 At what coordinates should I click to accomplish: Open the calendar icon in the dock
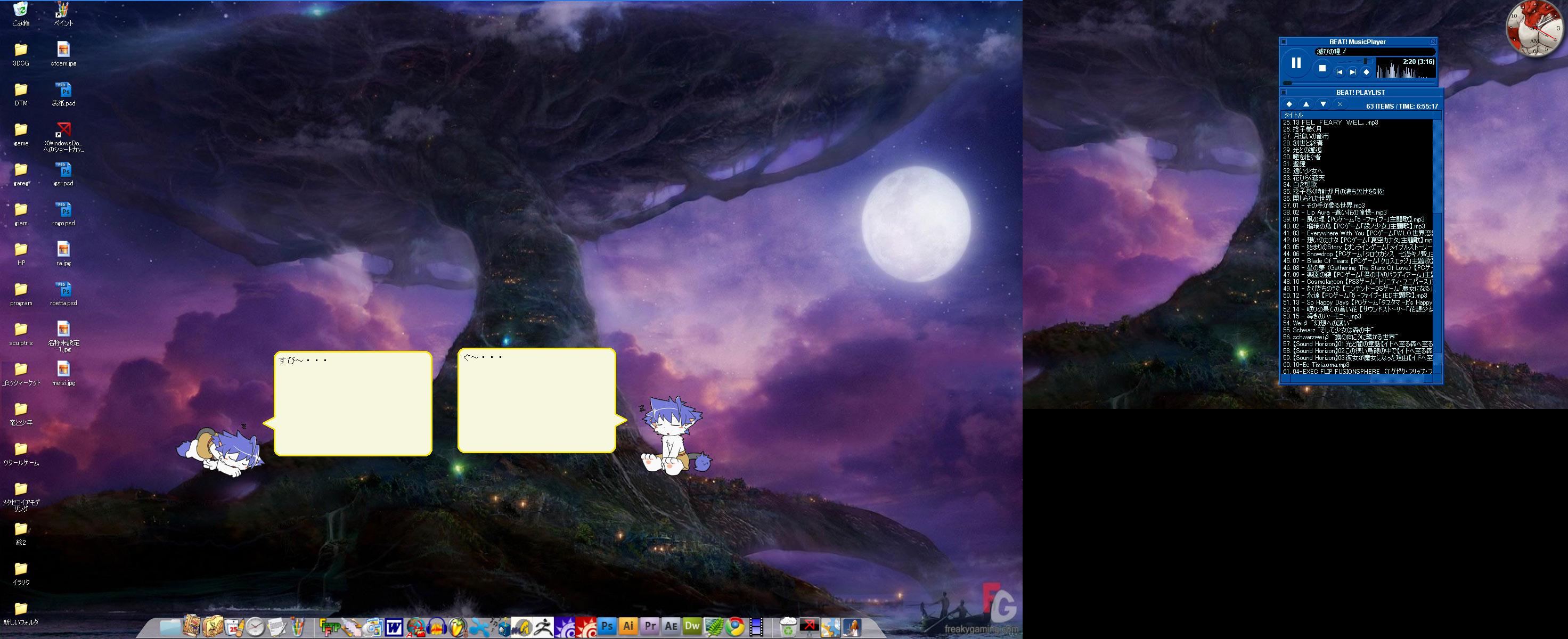point(234,627)
